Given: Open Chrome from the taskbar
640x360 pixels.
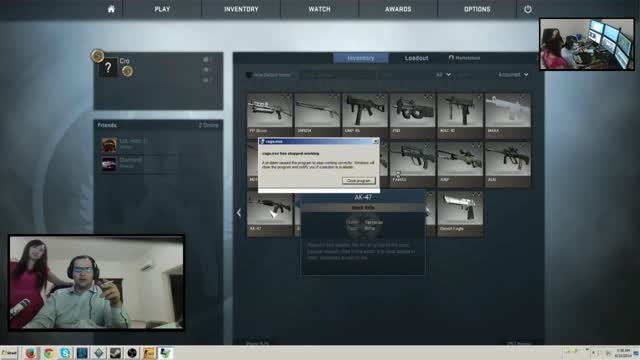Looking at the screenshot, I should [x=49, y=353].
